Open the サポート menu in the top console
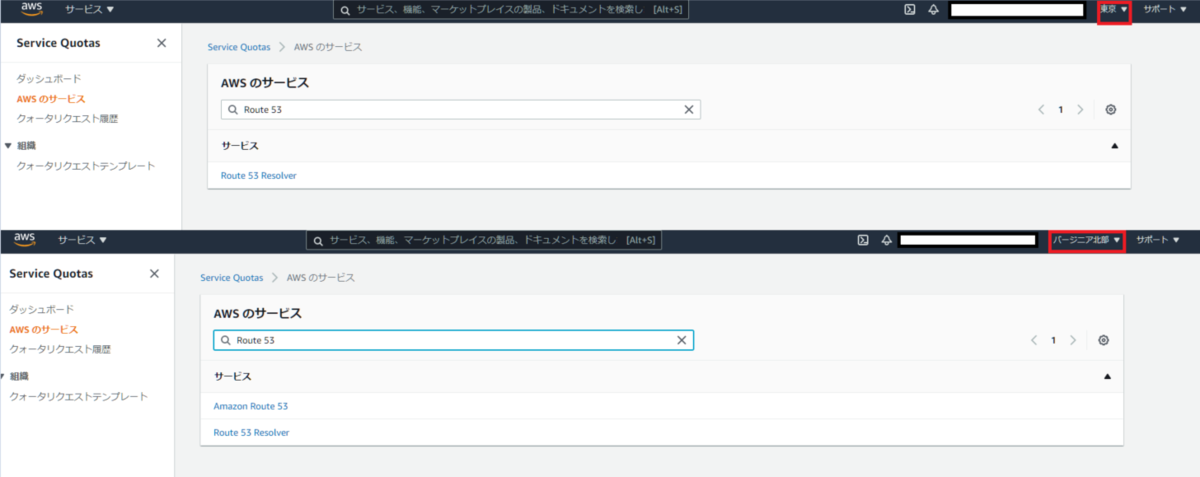1200x477 pixels. point(1167,10)
